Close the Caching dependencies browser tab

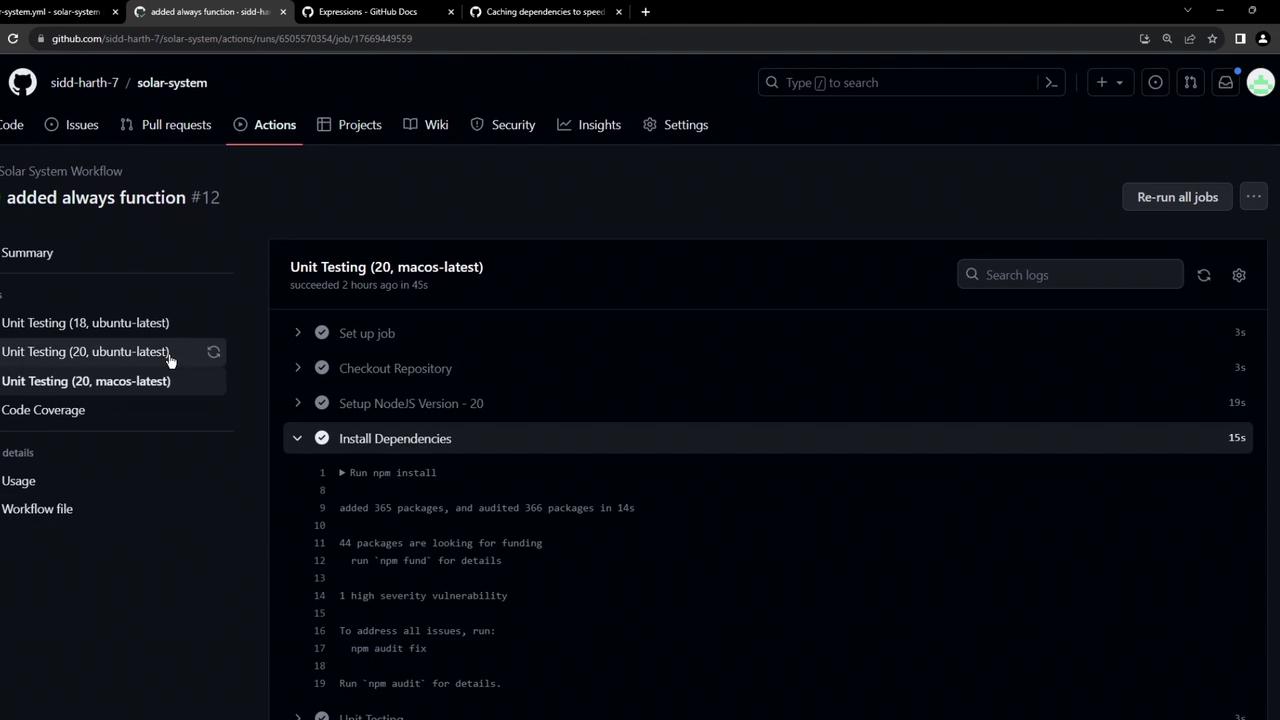click(x=619, y=12)
